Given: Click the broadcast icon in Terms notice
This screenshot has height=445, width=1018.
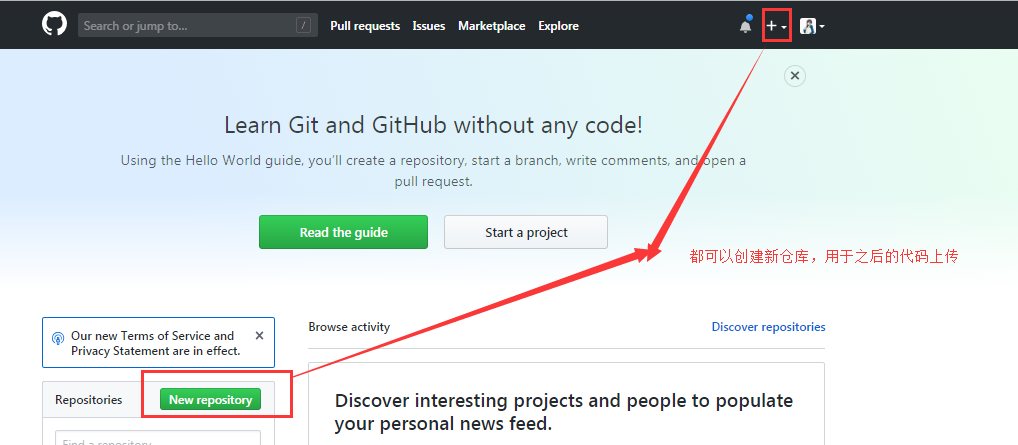Looking at the screenshot, I should 58,338.
